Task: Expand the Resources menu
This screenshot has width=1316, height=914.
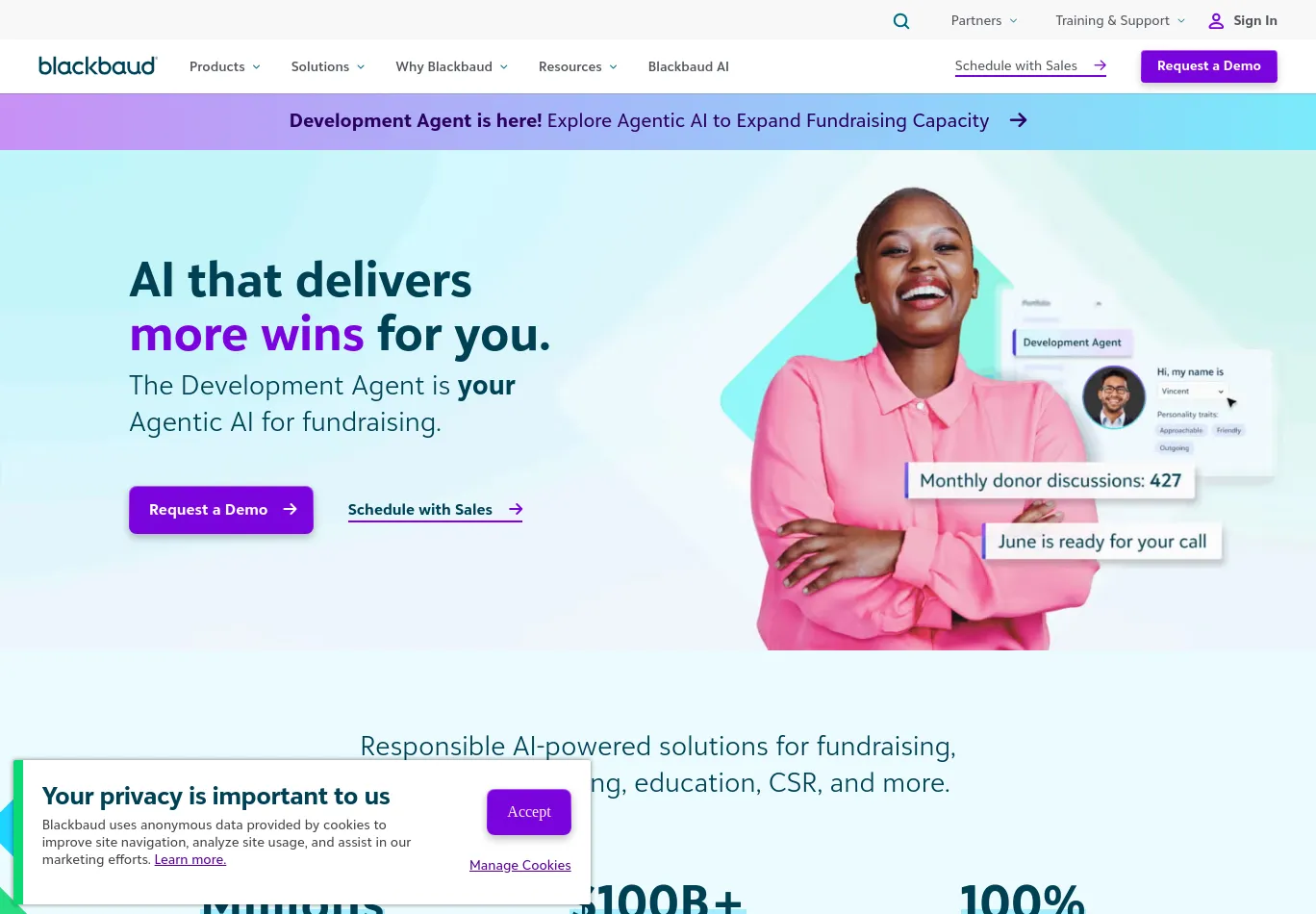Action: [x=577, y=66]
